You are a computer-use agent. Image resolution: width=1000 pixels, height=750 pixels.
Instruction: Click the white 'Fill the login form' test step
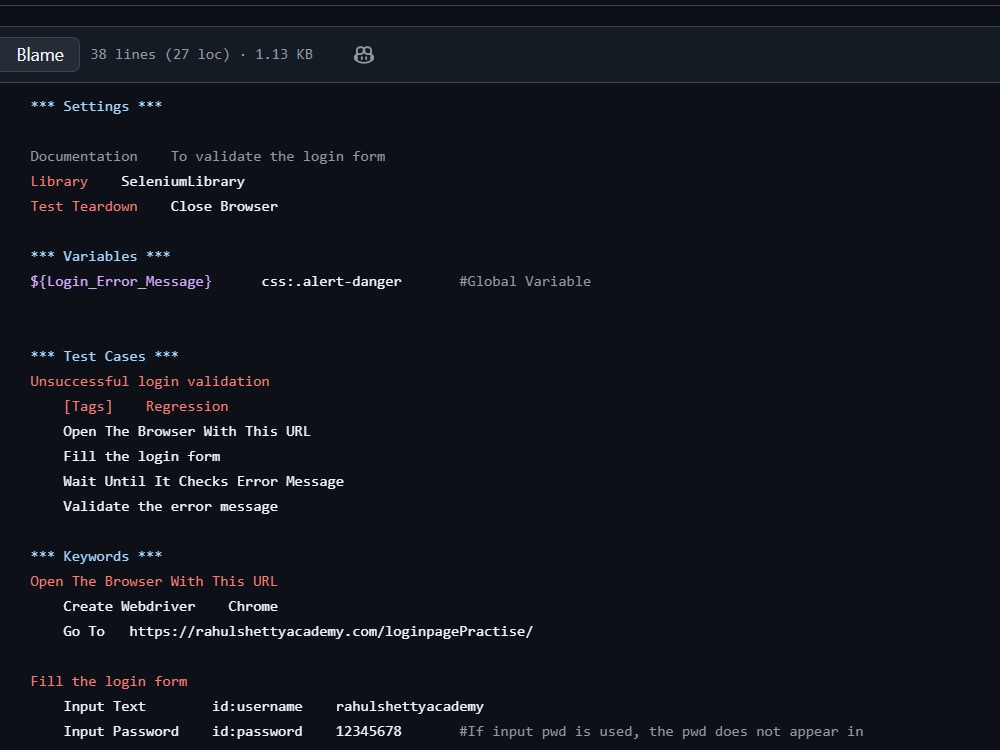pos(142,457)
